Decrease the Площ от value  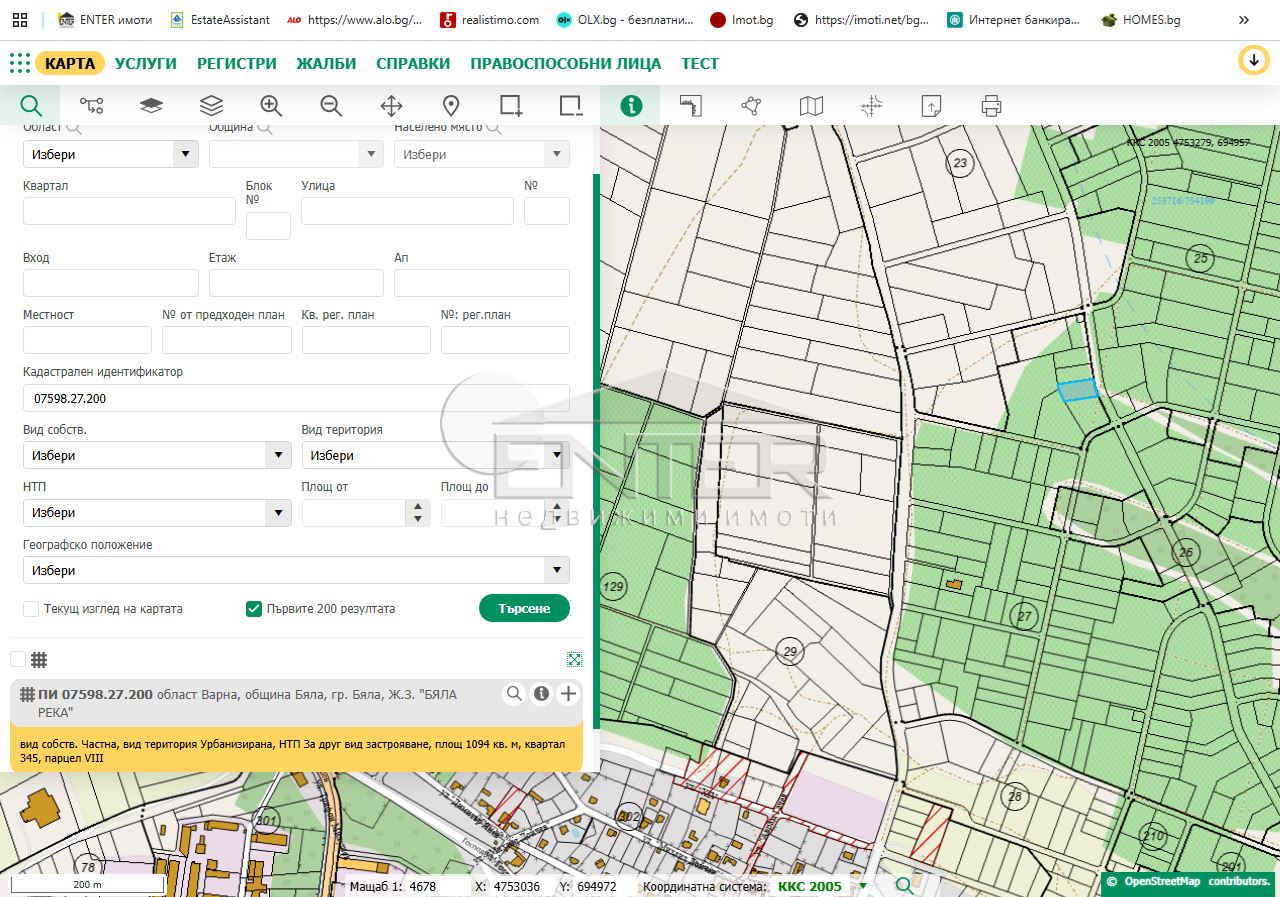click(417, 520)
